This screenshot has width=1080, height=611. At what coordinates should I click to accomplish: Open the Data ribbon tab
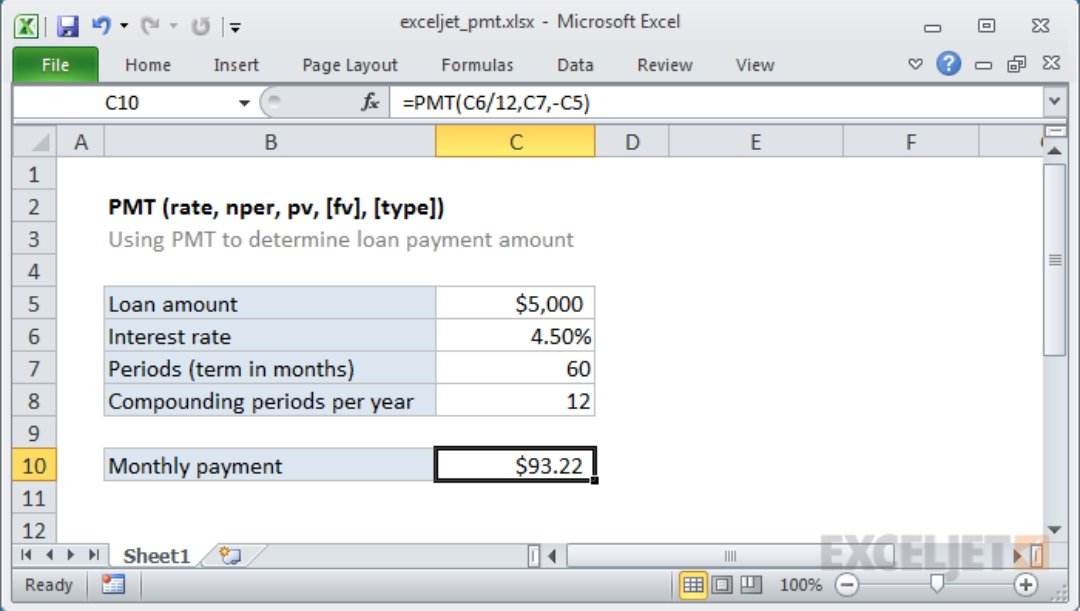[575, 65]
